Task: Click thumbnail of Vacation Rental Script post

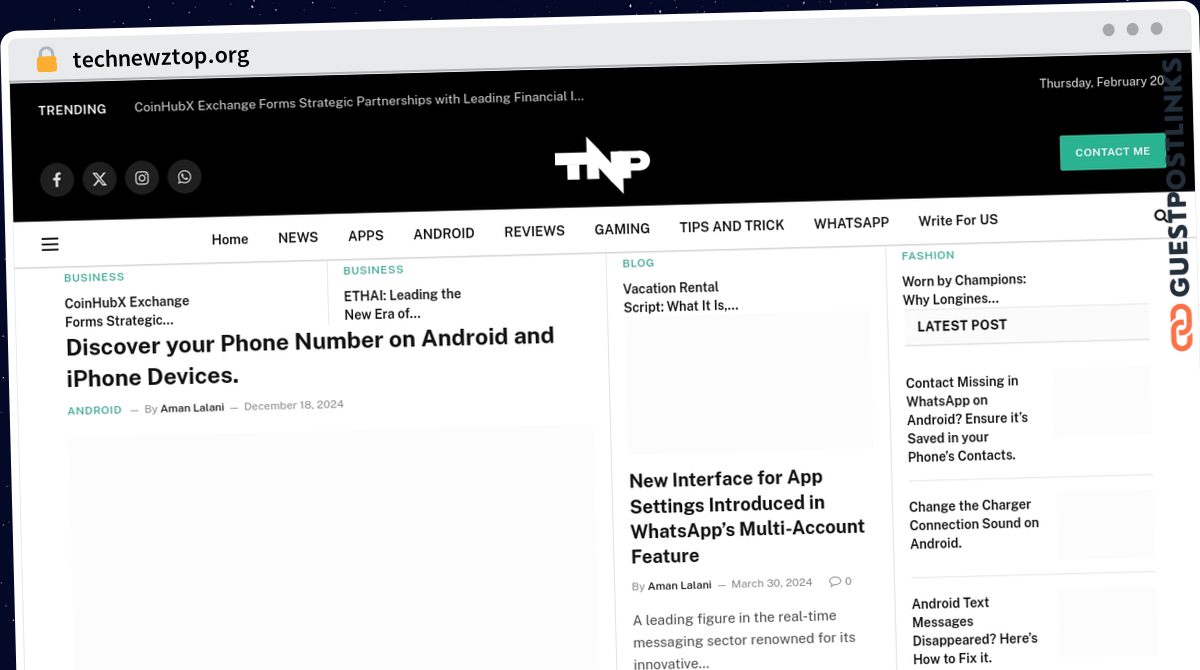Action: [749, 382]
